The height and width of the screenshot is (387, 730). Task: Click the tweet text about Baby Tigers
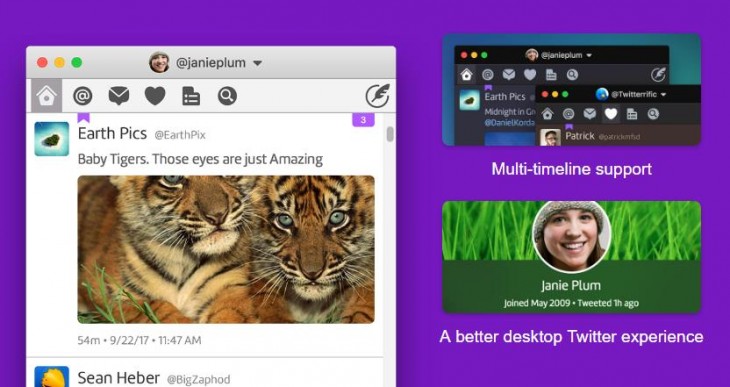(x=200, y=159)
